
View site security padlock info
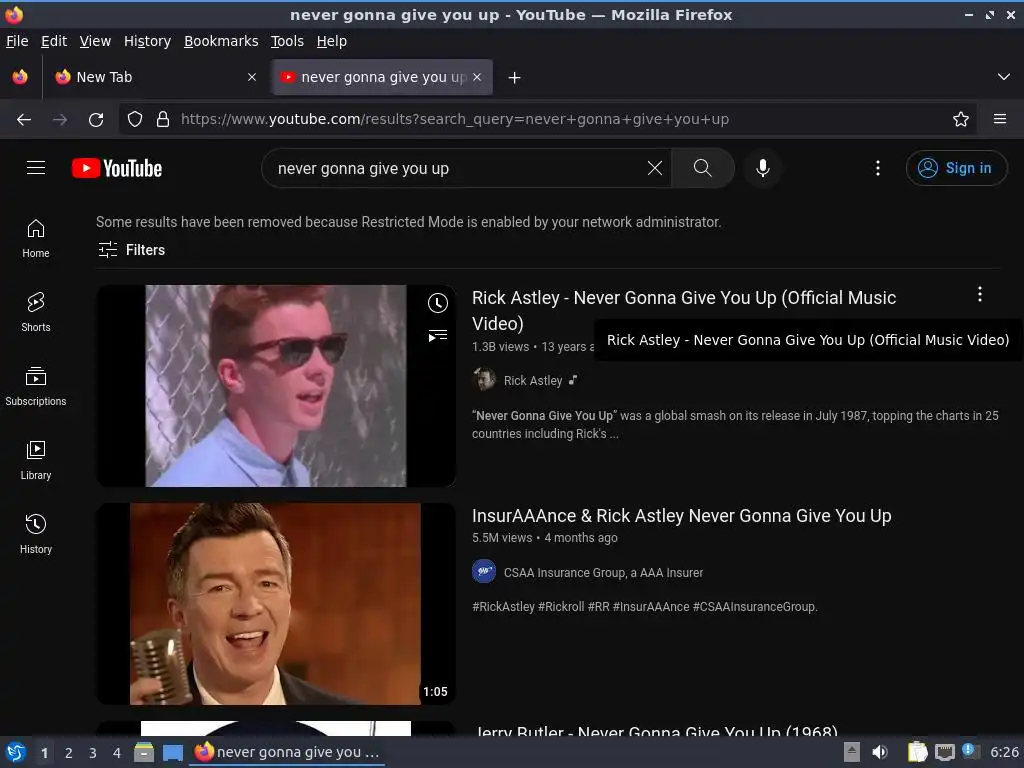pos(163,120)
